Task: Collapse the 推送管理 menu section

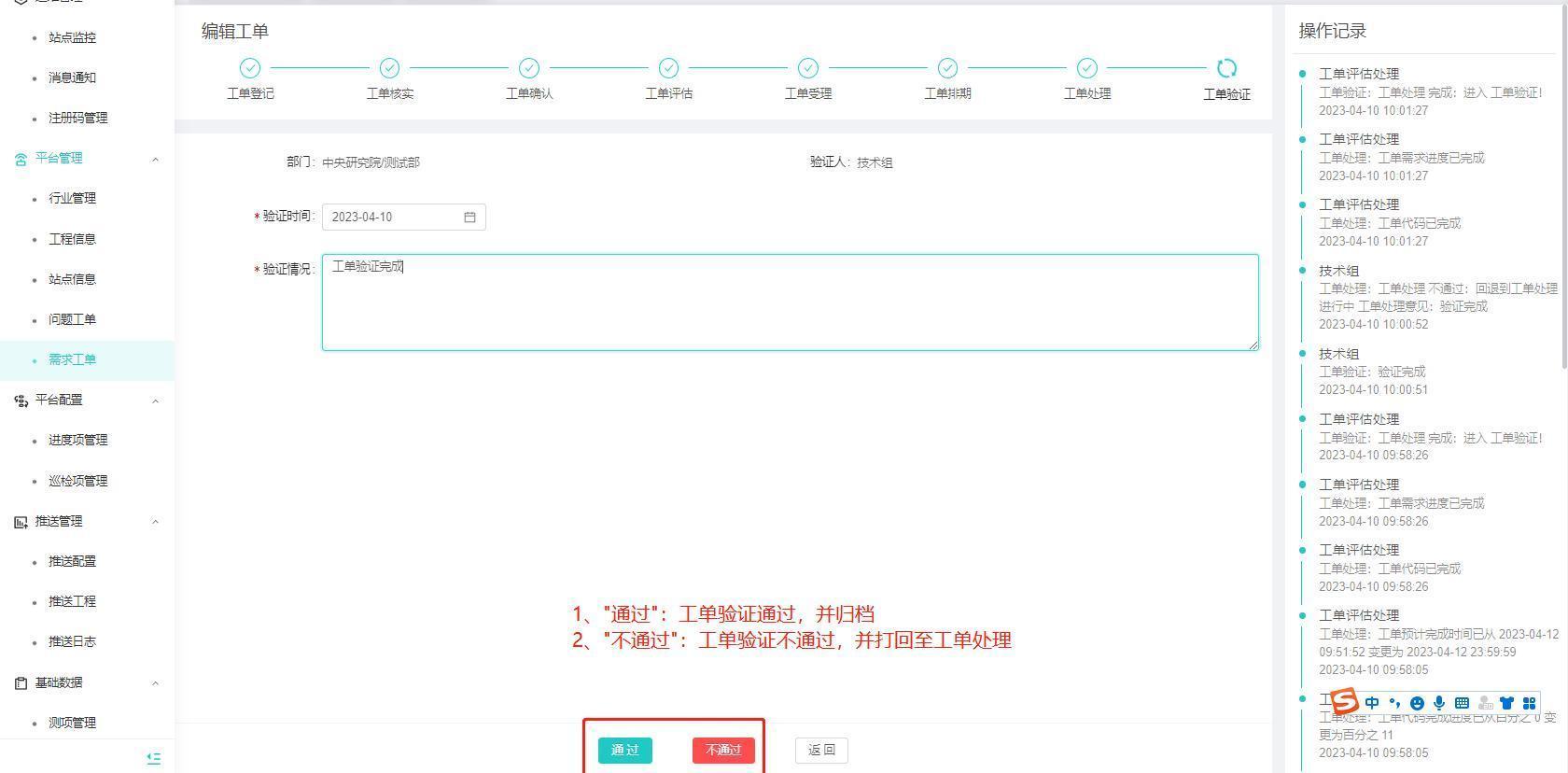Action: pyautogui.click(x=155, y=522)
